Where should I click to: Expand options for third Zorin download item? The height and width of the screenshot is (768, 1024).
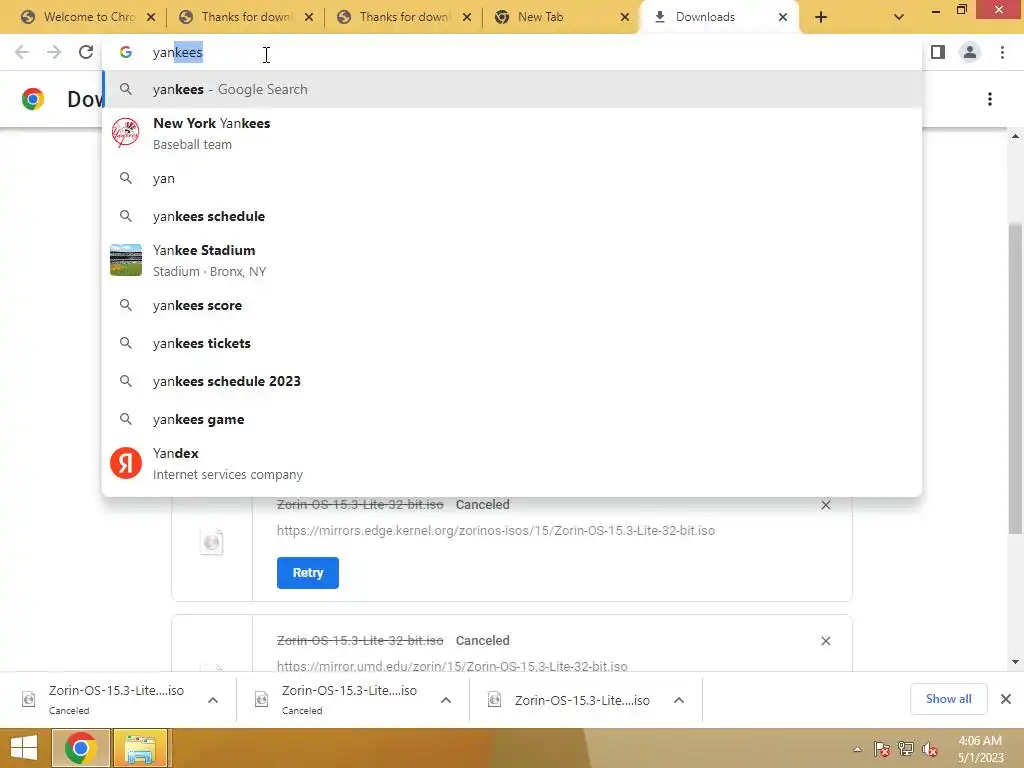[679, 700]
